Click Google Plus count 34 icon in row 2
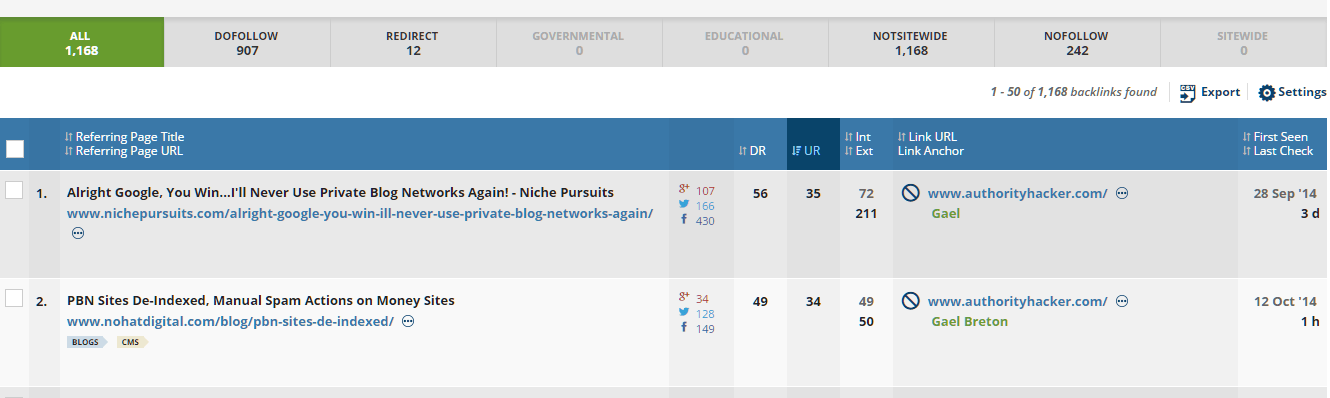Screen dimensions: 1330x398 [x=684, y=298]
